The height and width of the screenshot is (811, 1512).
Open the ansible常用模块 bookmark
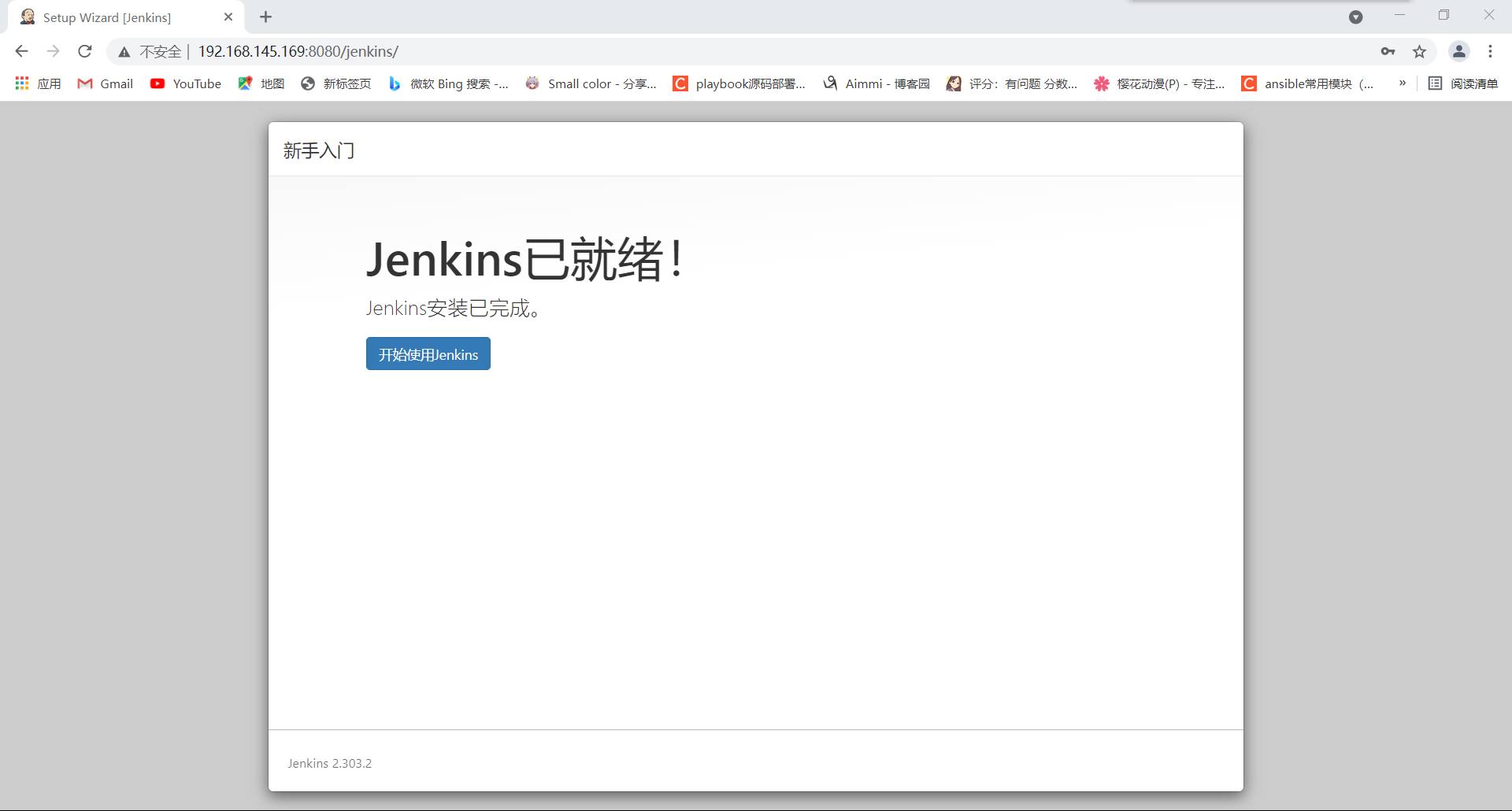click(x=1308, y=83)
